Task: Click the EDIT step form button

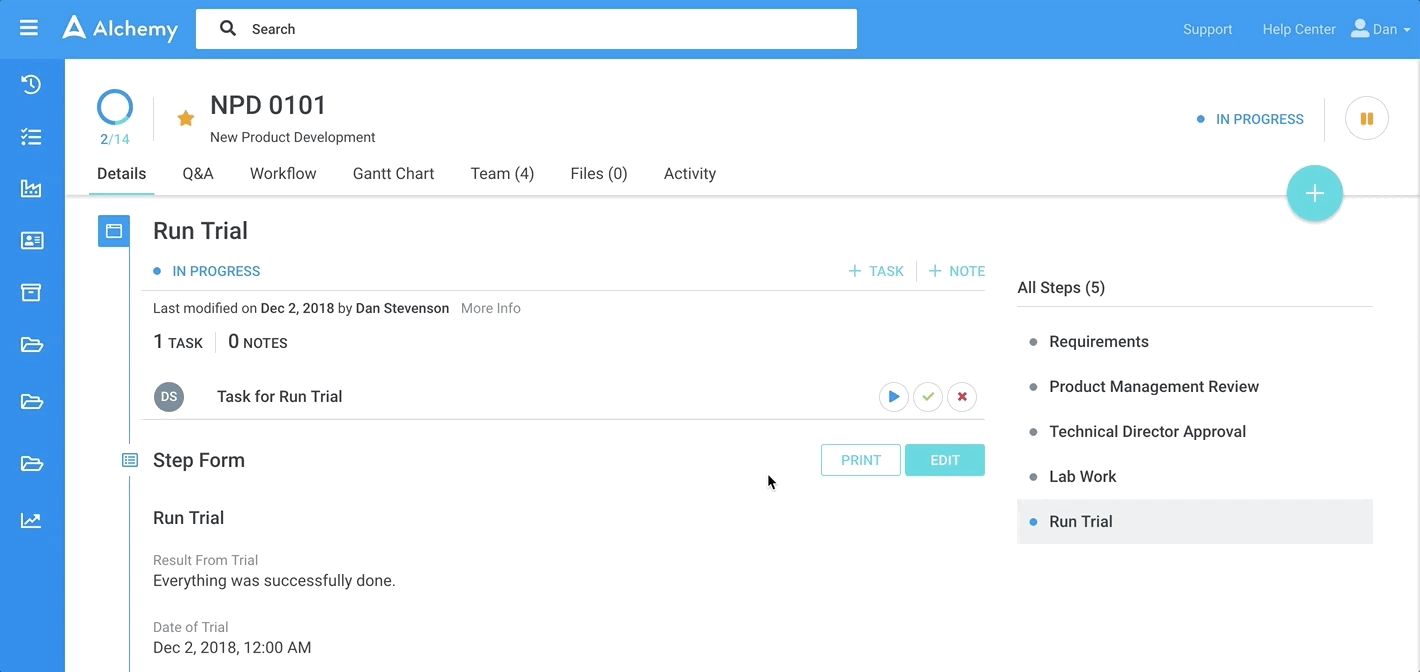Action: 945,460
